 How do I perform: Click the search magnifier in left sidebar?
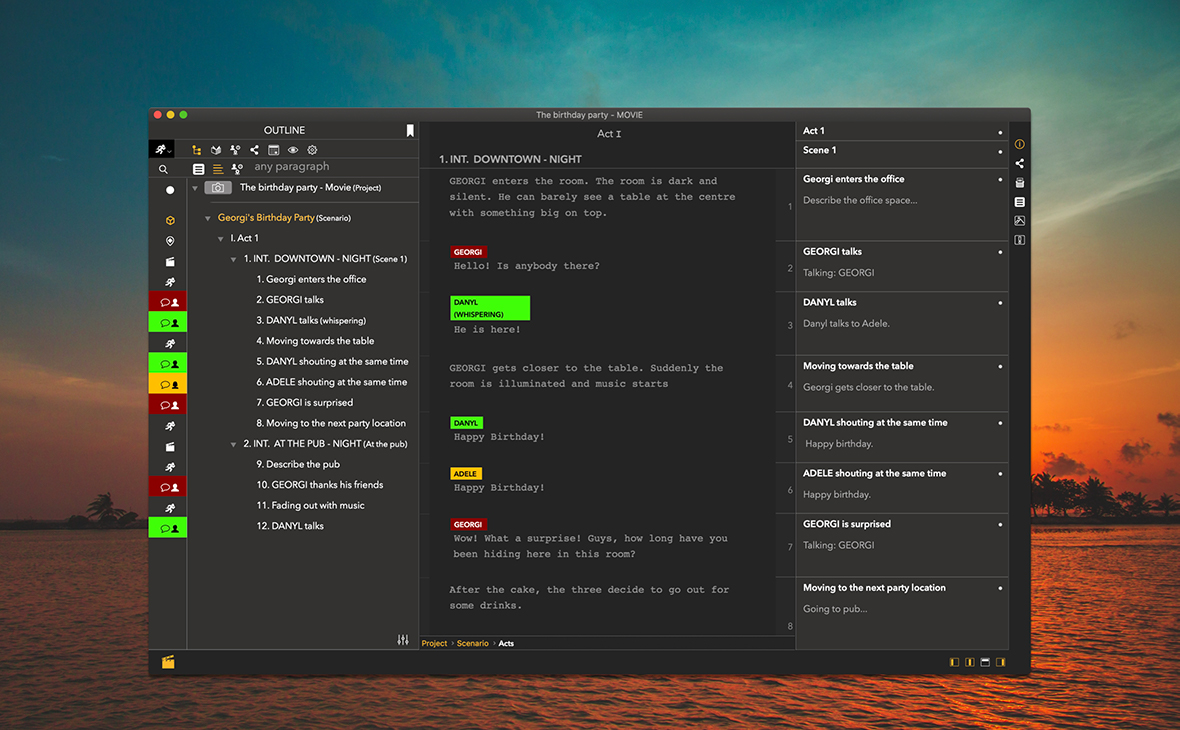(164, 170)
